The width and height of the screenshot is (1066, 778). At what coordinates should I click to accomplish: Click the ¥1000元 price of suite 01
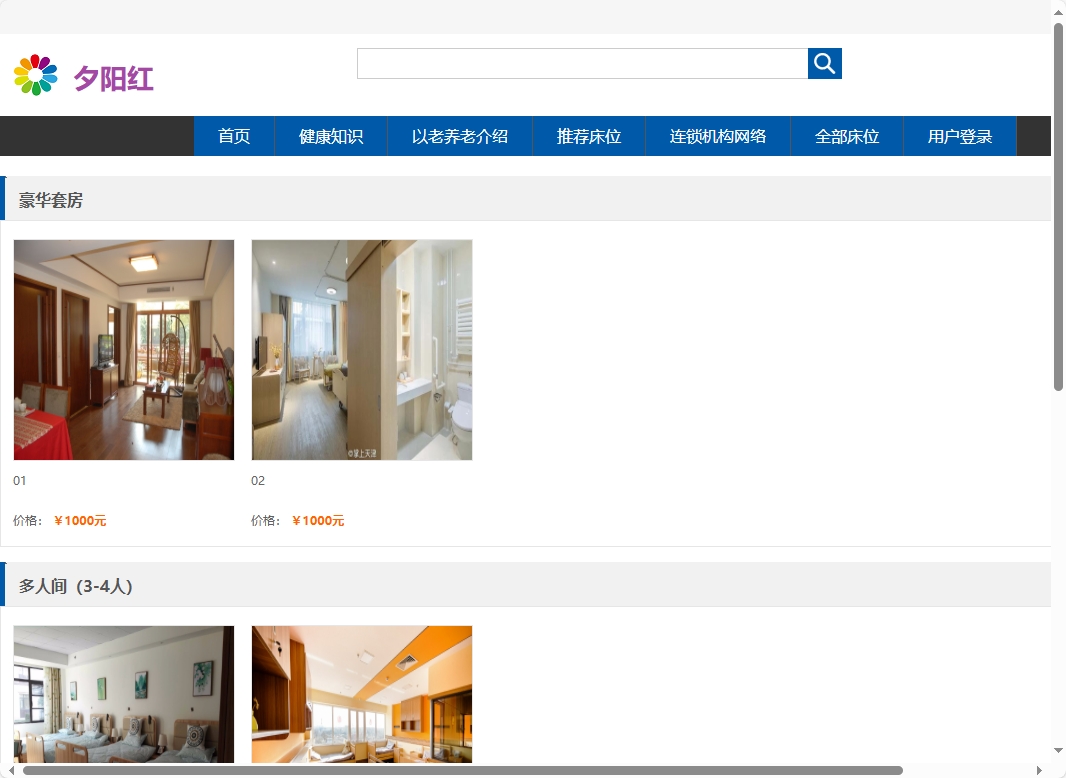click(x=80, y=520)
